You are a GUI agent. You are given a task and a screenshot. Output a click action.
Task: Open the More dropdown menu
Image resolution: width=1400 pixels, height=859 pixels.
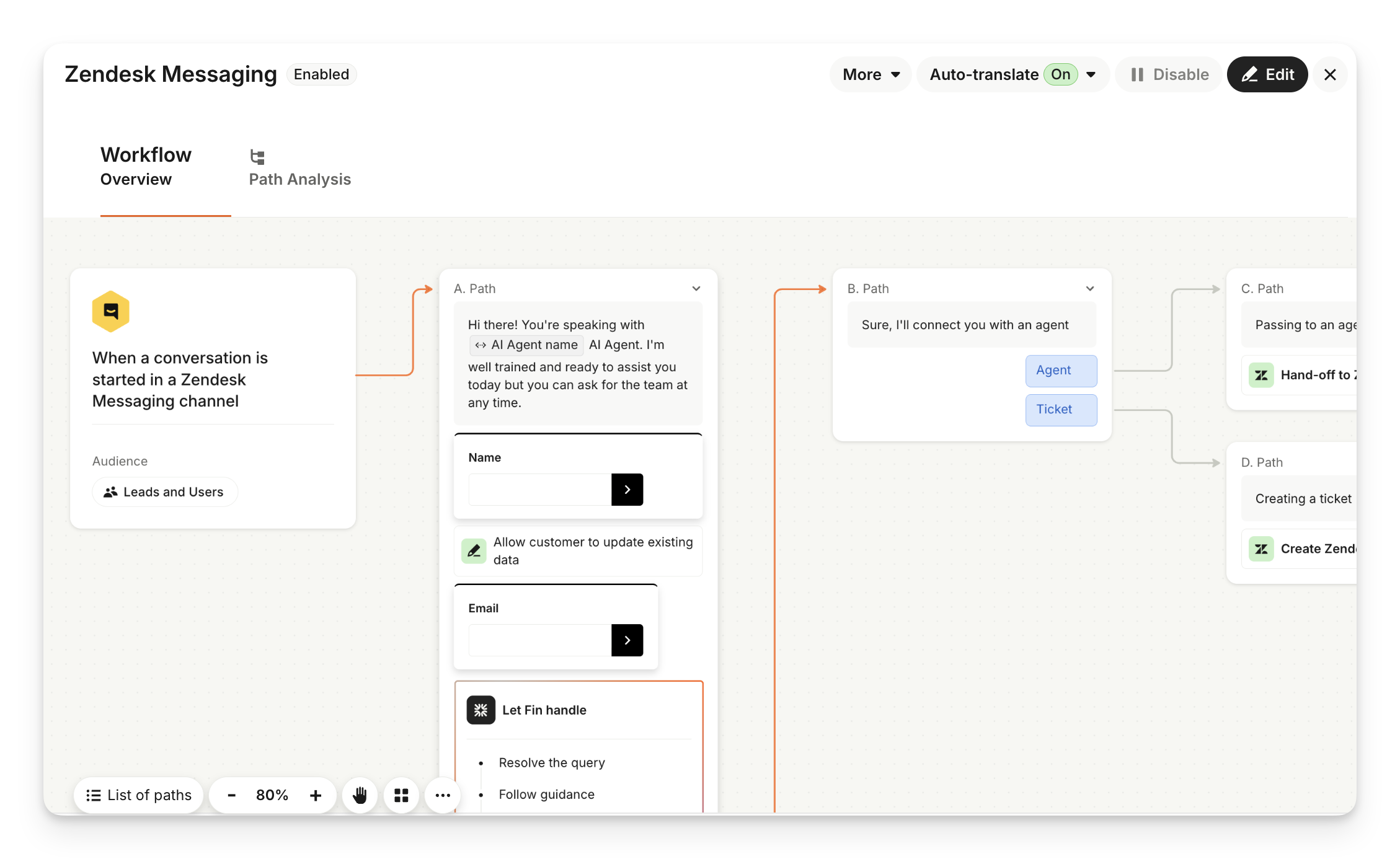point(871,74)
